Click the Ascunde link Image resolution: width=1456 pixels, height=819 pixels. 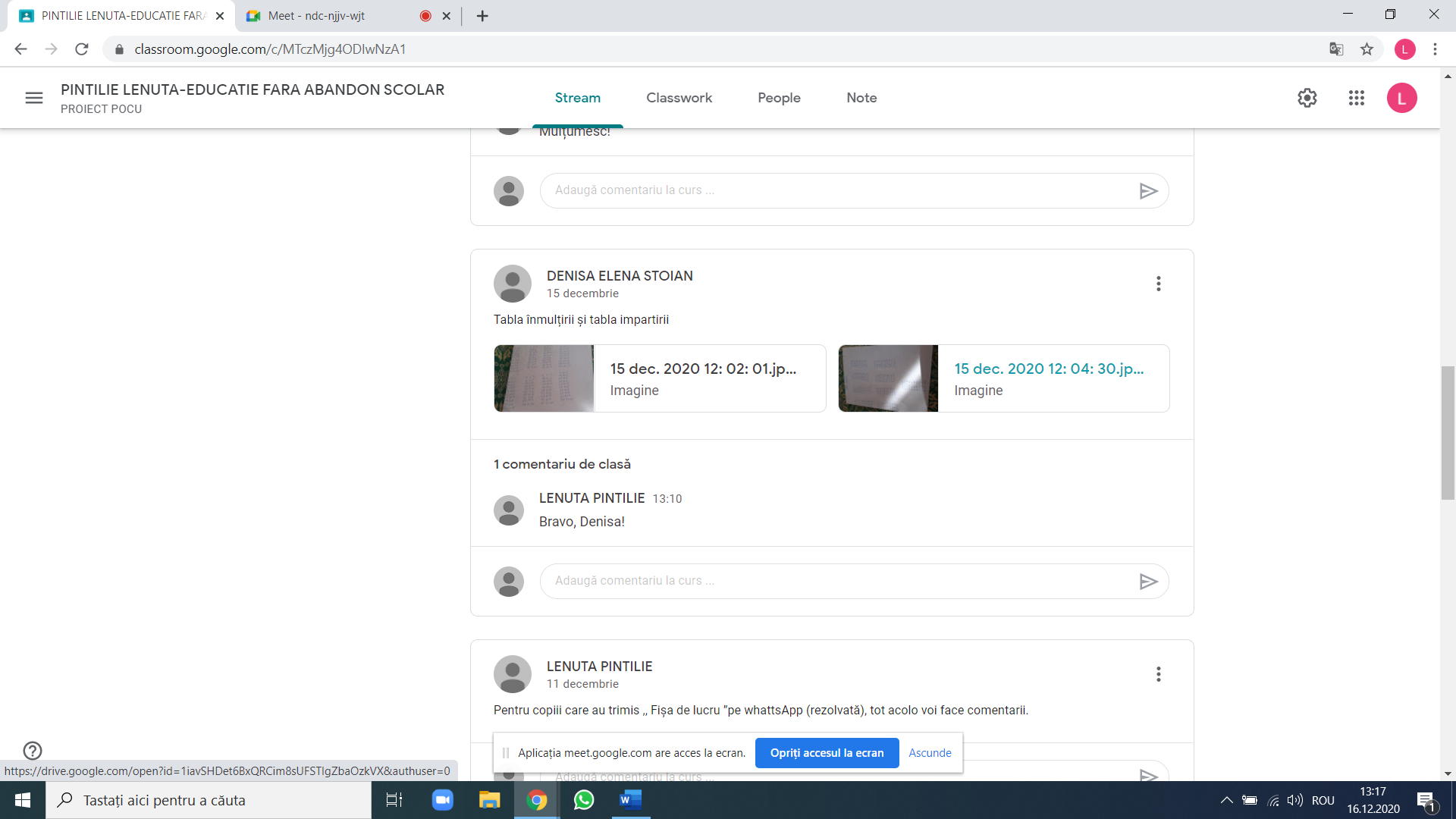(930, 753)
